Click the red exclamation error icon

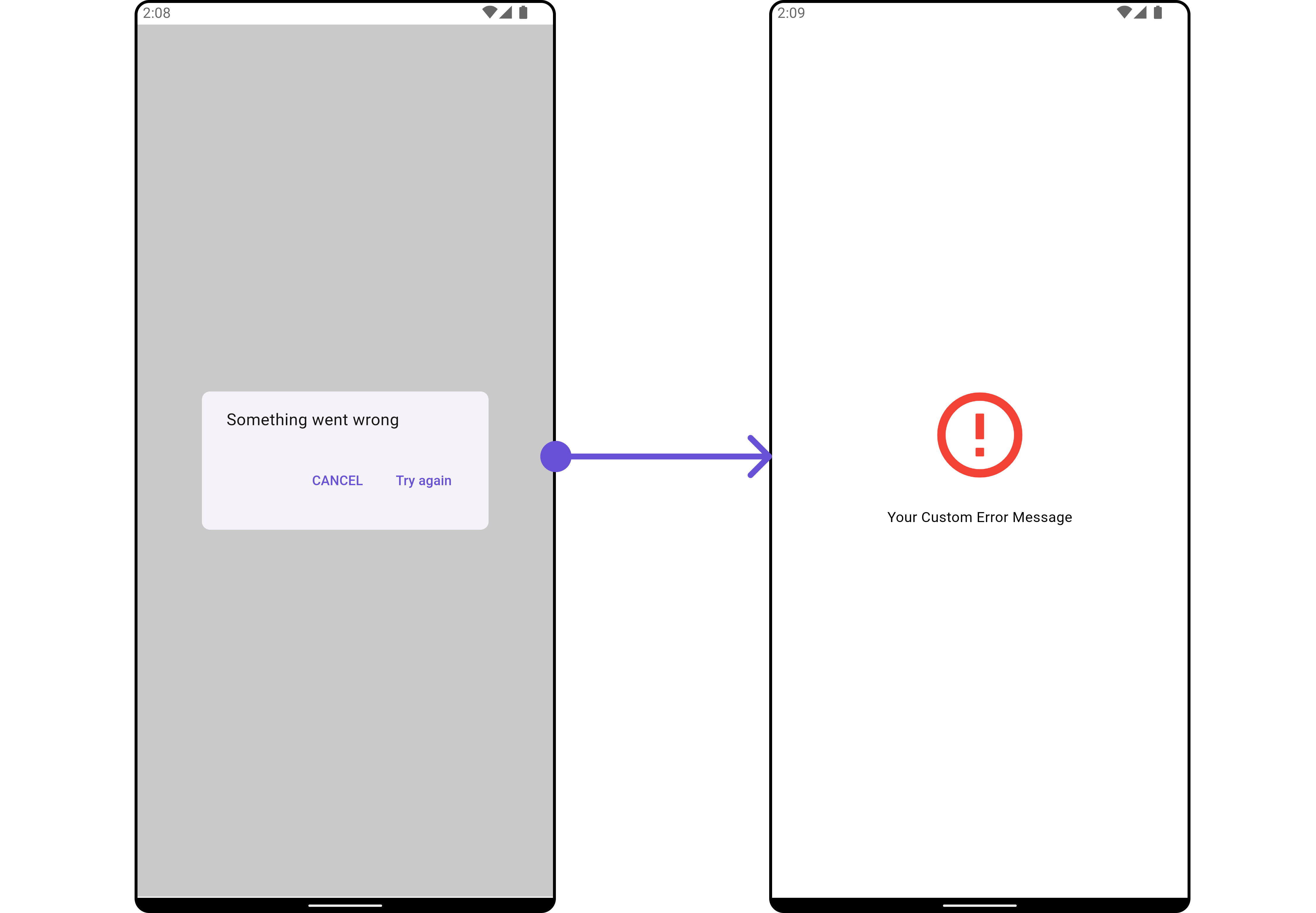pyautogui.click(x=979, y=435)
